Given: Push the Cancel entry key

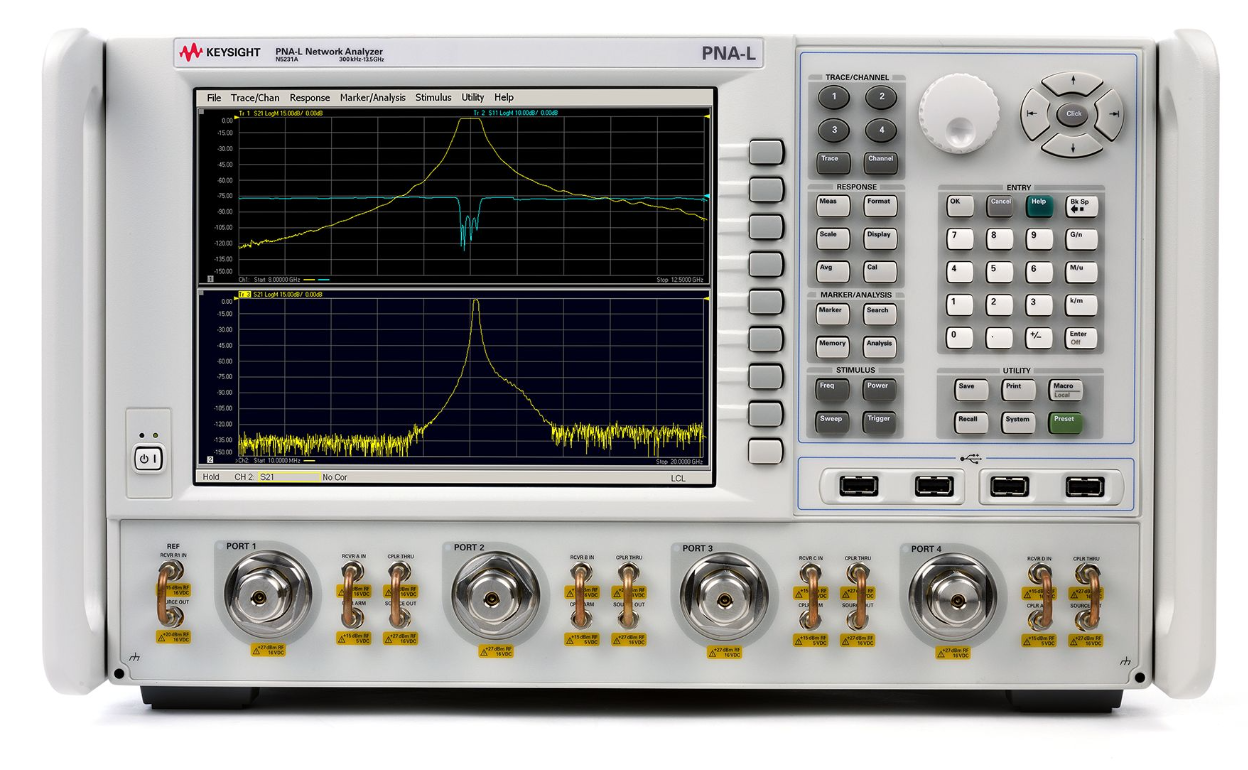Looking at the screenshot, I should [1000, 206].
